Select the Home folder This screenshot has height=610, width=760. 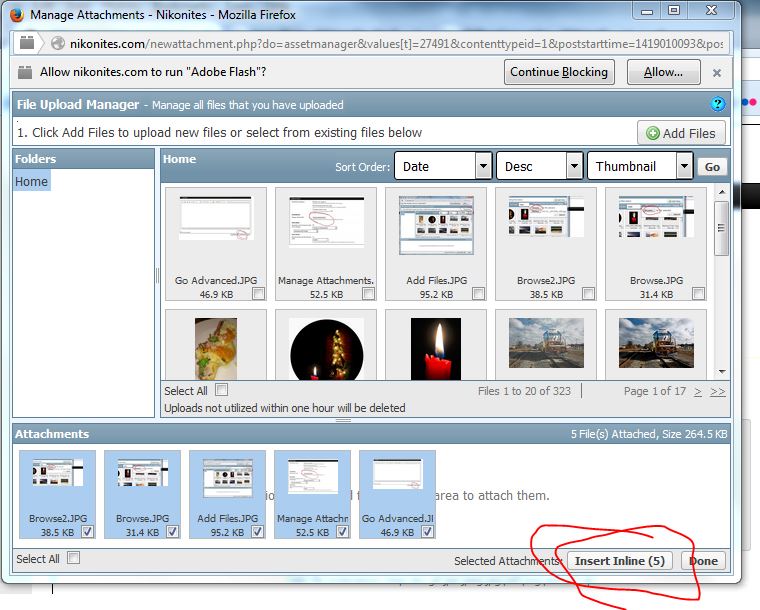tap(31, 182)
